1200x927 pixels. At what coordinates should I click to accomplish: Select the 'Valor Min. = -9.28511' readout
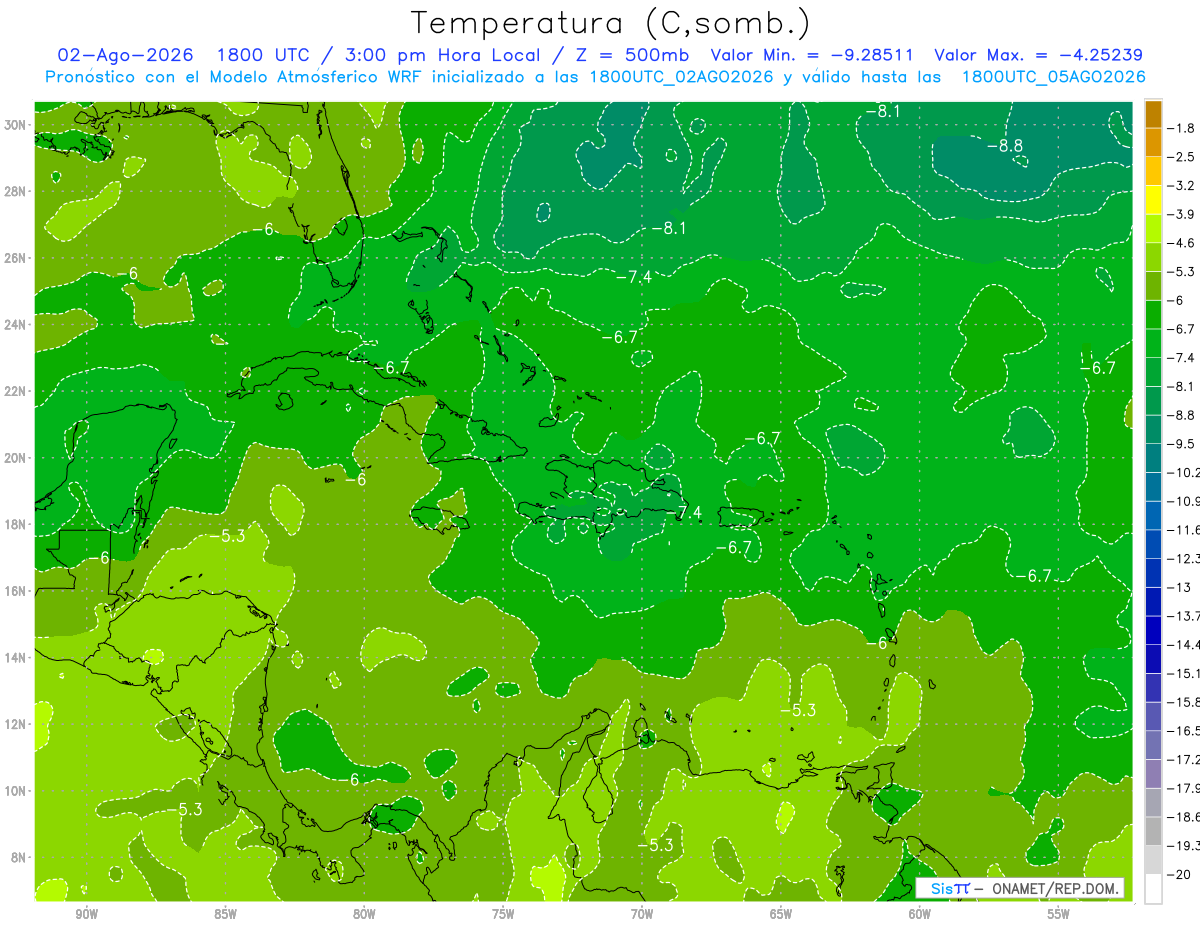[x=814, y=55]
